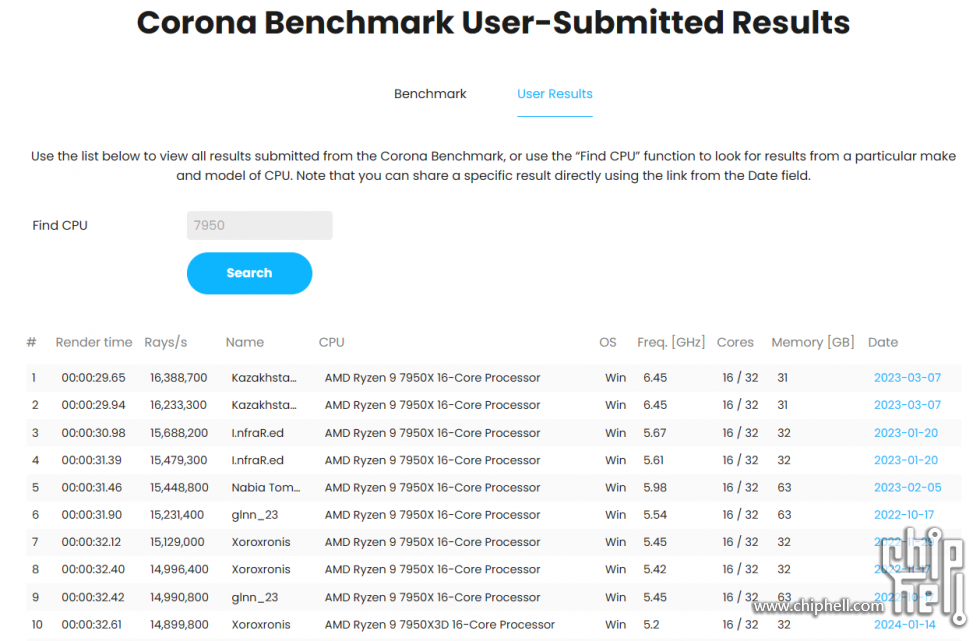980x641 pixels.
Task: Click the render time 00:00:32.12
Action: point(91,542)
